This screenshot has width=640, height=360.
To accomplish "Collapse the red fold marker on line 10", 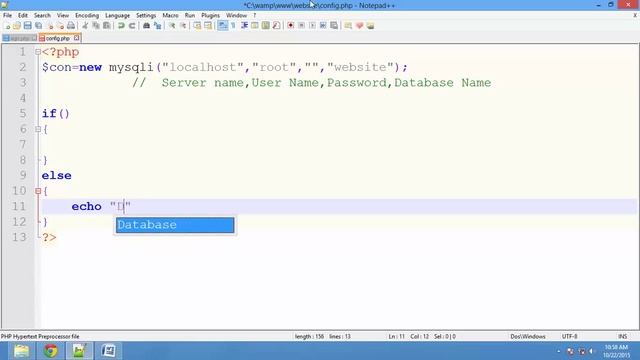I will pyautogui.click(x=38, y=191).
